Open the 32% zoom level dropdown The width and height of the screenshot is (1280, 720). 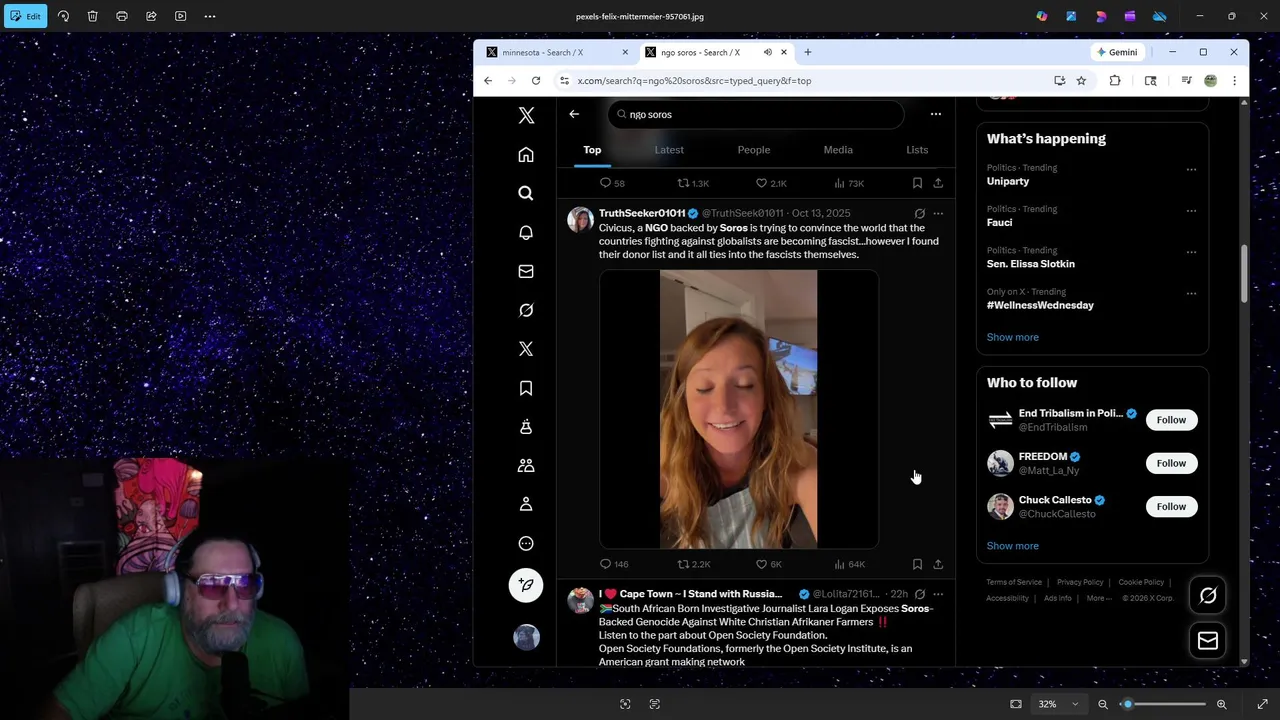tap(1058, 704)
